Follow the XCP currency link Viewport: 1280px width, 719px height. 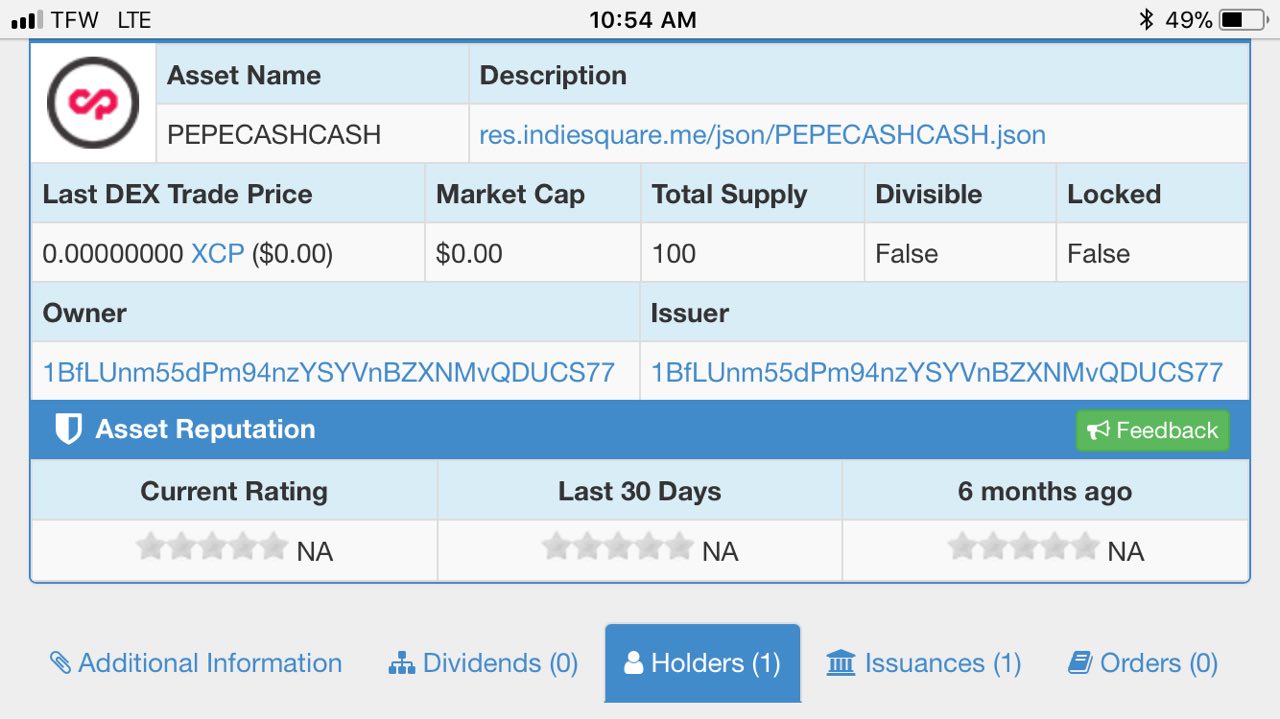[x=218, y=253]
